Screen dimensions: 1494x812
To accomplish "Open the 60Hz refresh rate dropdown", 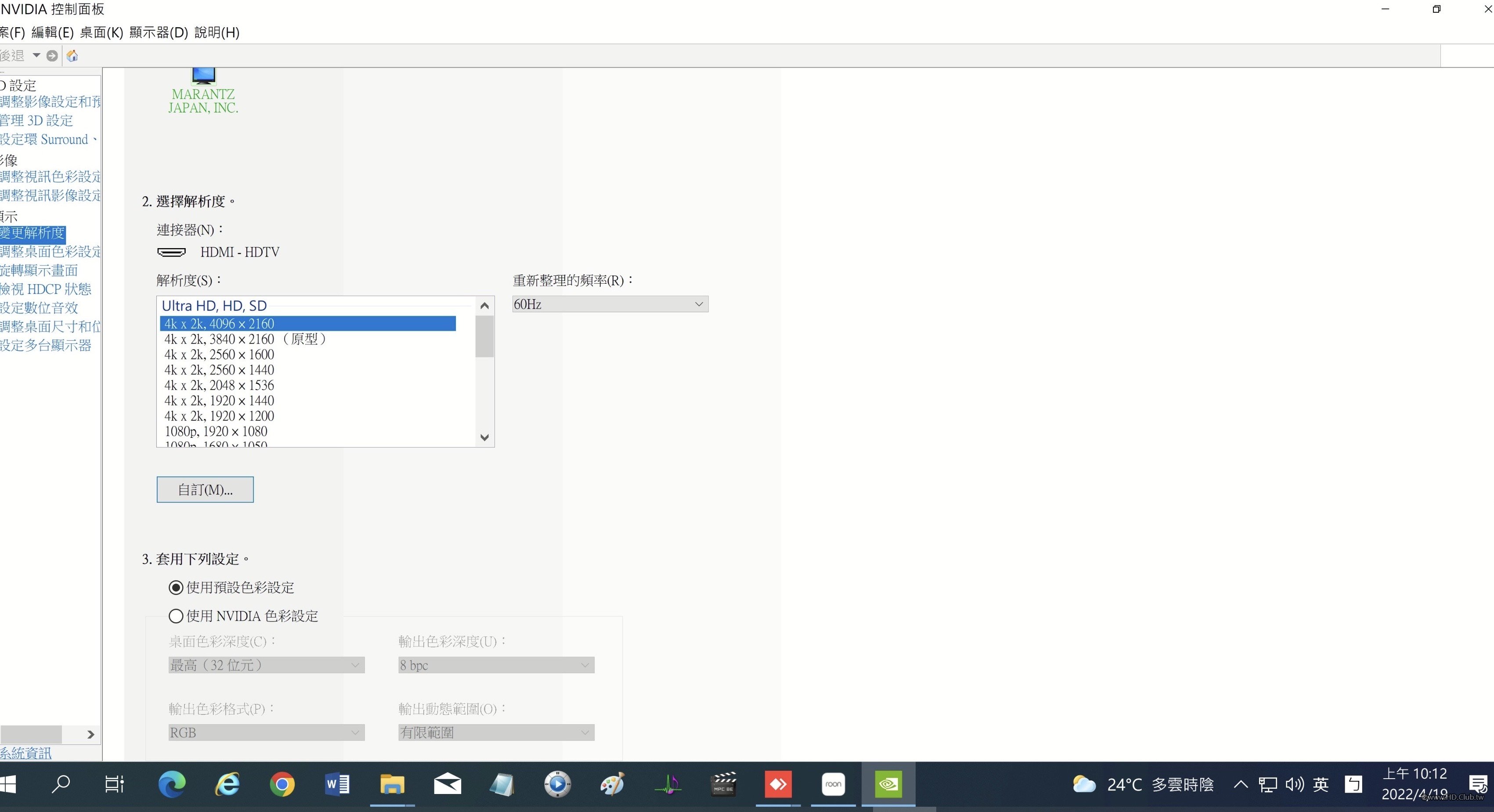I will pyautogui.click(x=610, y=304).
